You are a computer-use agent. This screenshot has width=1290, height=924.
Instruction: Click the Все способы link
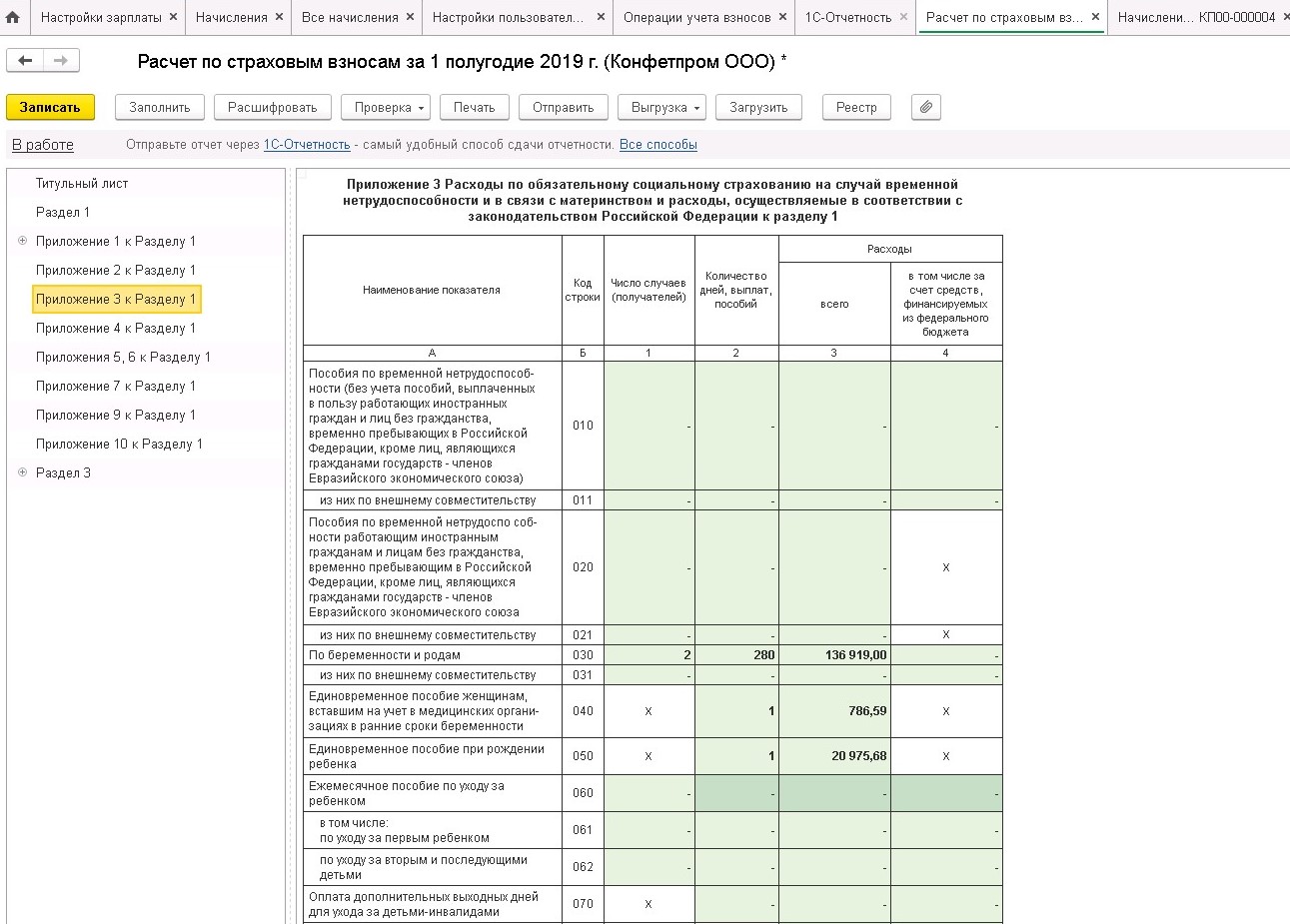pyautogui.click(x=657, y=145)
